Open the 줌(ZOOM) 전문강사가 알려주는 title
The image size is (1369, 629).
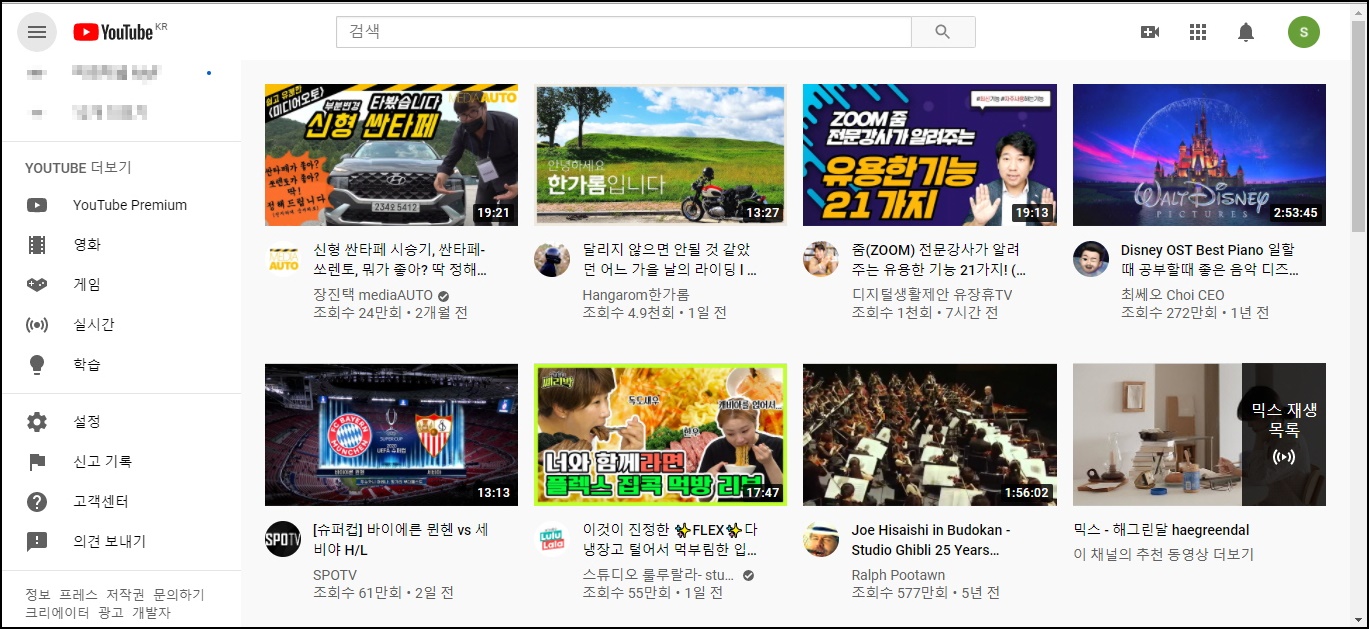pyautogui.click(x=938, y=259)
